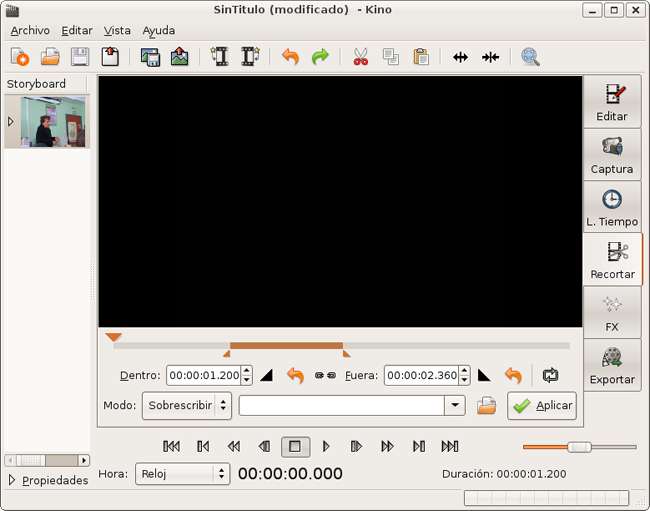Click the orange playback speed slider
Image resolution: width=650 pixels, height=511 pixels.
(578, 447)
